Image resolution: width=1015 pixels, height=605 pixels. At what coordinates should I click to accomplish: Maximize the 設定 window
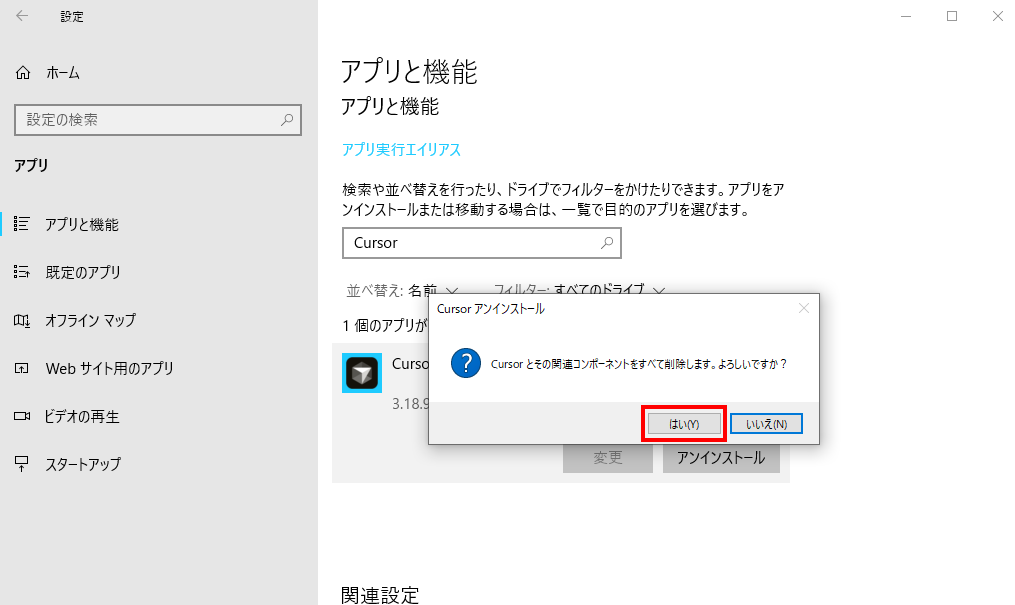click(x=952, y=16)
